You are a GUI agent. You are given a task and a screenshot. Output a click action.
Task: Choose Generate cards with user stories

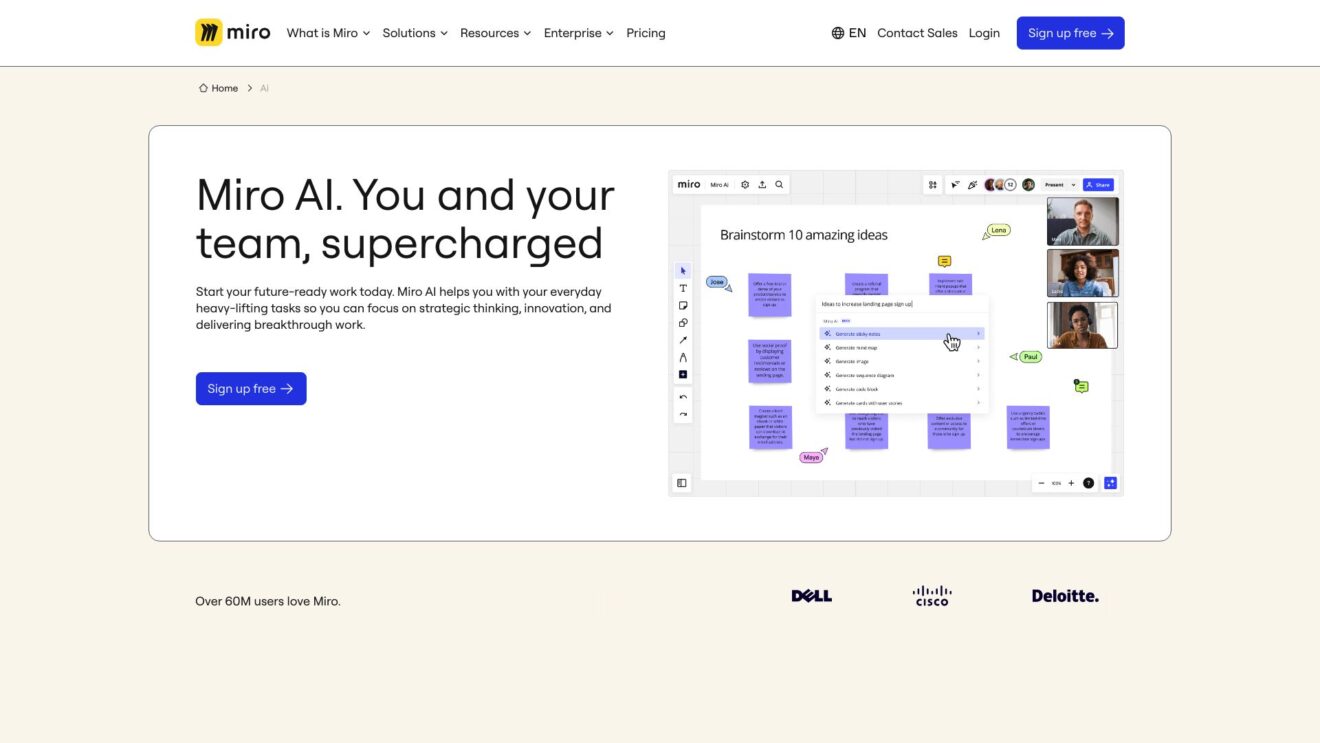pyautogui.click(x=901, y=403)
